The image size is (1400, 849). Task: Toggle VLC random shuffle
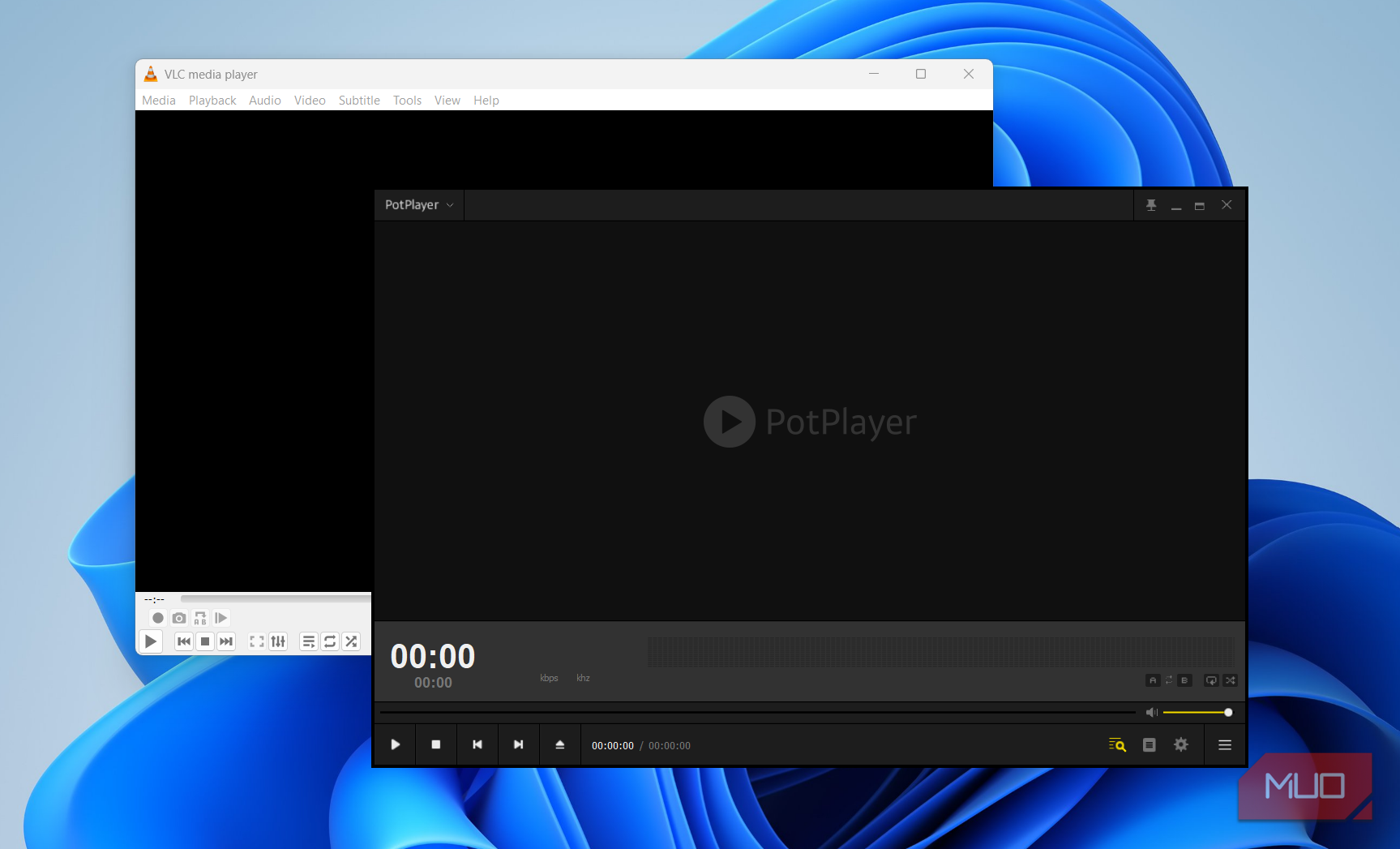pyautogui.click(x=351, y=641)
